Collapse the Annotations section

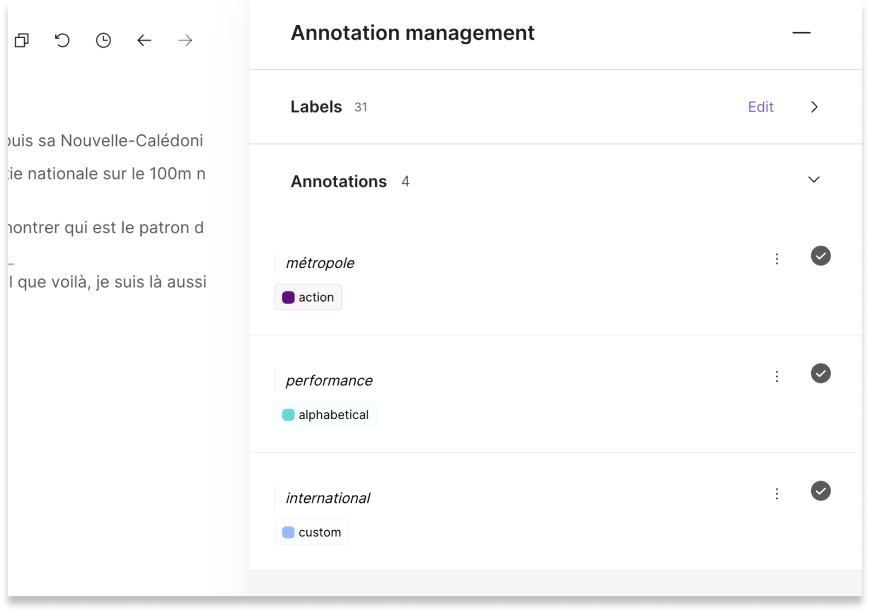click(x=813, y=181)
